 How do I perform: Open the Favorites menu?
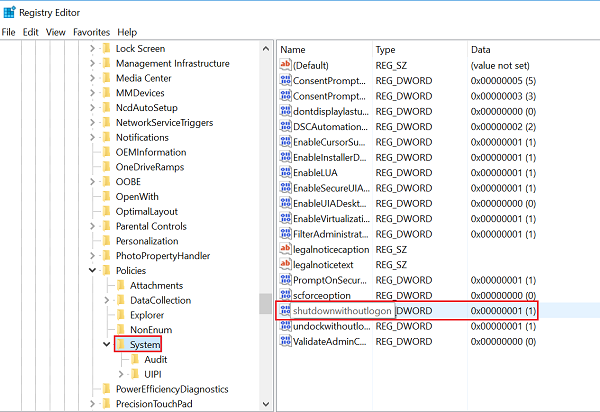pyautogui.click(x=91, y=32)
